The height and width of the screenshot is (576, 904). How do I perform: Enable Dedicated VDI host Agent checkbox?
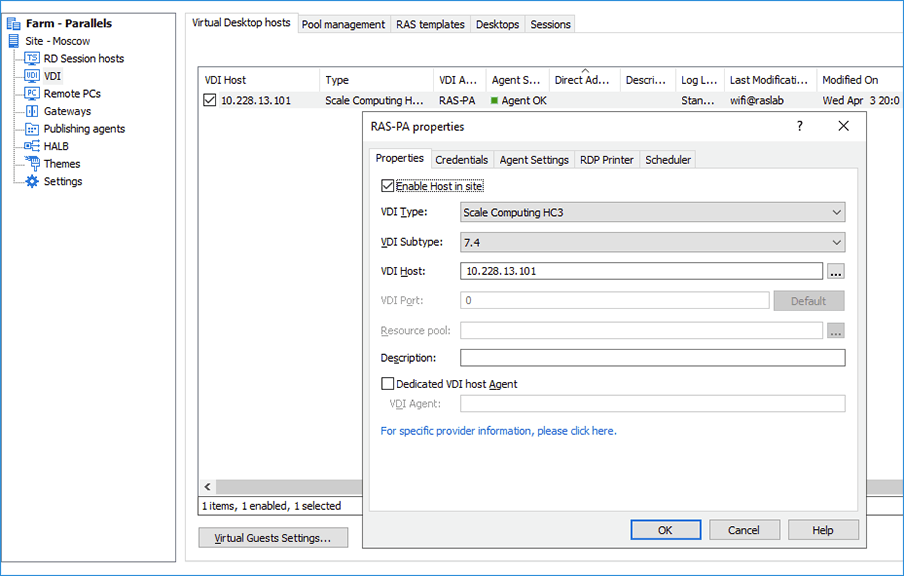pos(387,383)
